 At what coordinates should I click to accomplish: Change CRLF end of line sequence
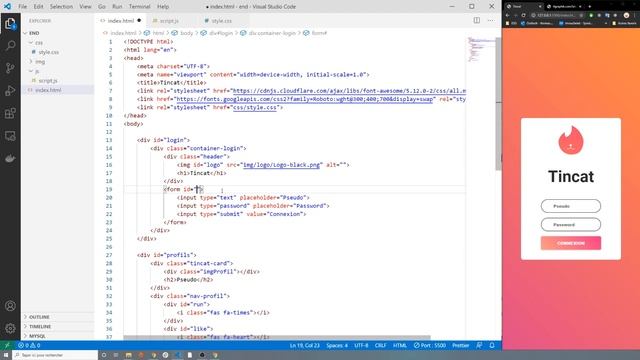pos(380,345)
